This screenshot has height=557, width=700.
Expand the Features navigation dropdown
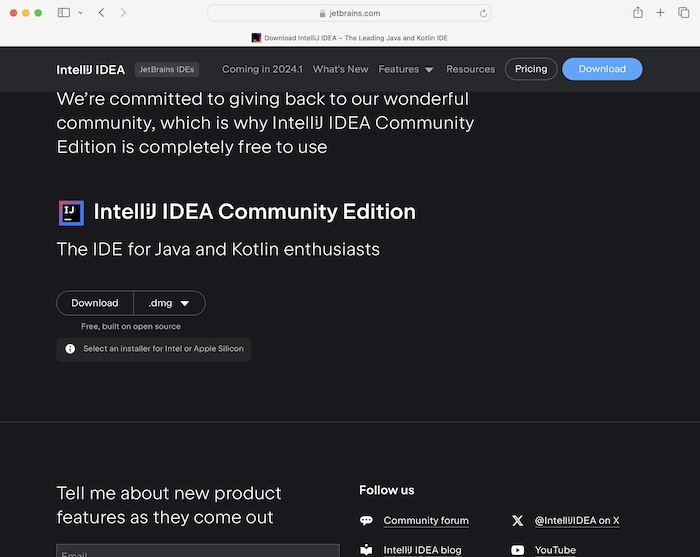point(406,69)
